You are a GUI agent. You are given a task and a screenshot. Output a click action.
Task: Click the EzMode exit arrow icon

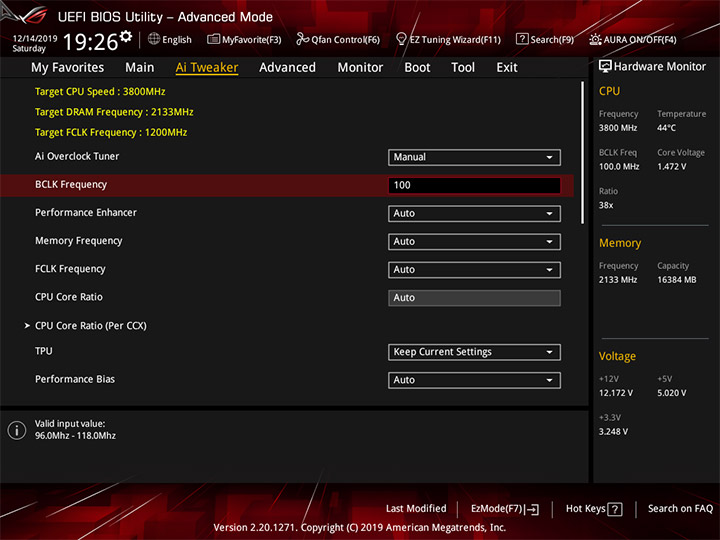pyautogui.click(x=532, y=509)
